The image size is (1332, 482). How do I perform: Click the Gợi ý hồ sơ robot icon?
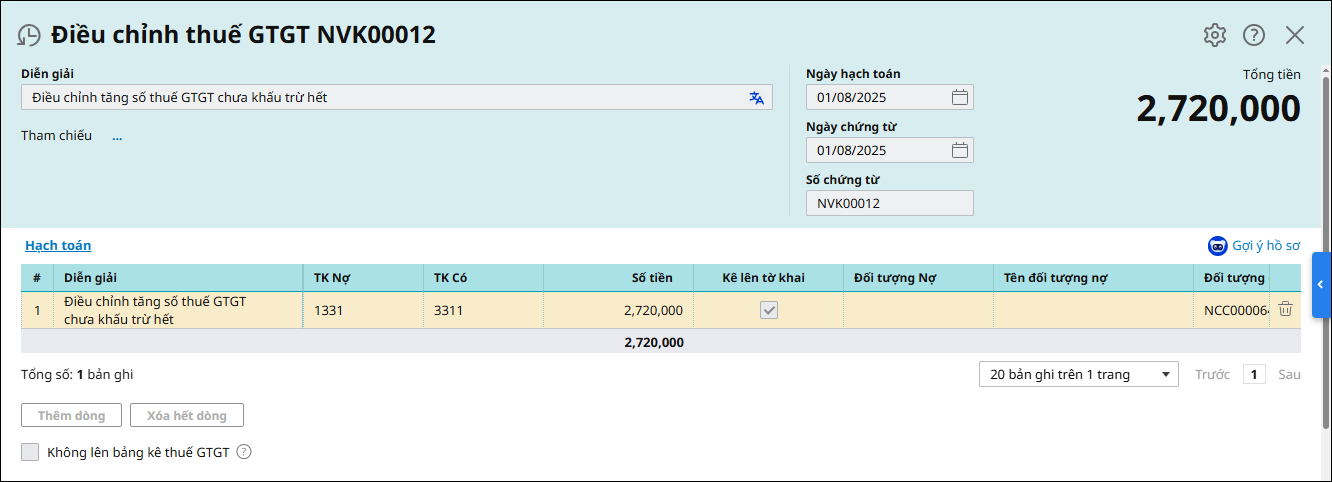click(1217, 246)
